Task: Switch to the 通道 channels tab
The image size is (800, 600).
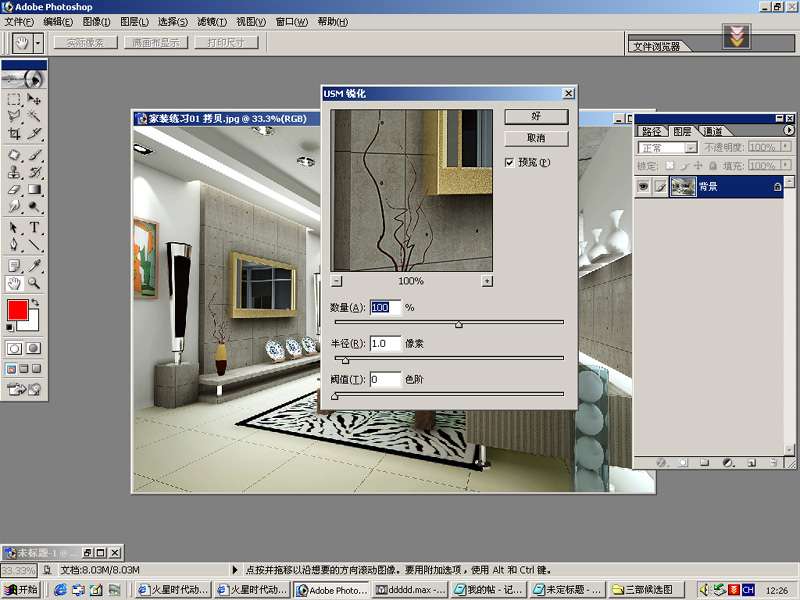Action: [x=713, y=131]
